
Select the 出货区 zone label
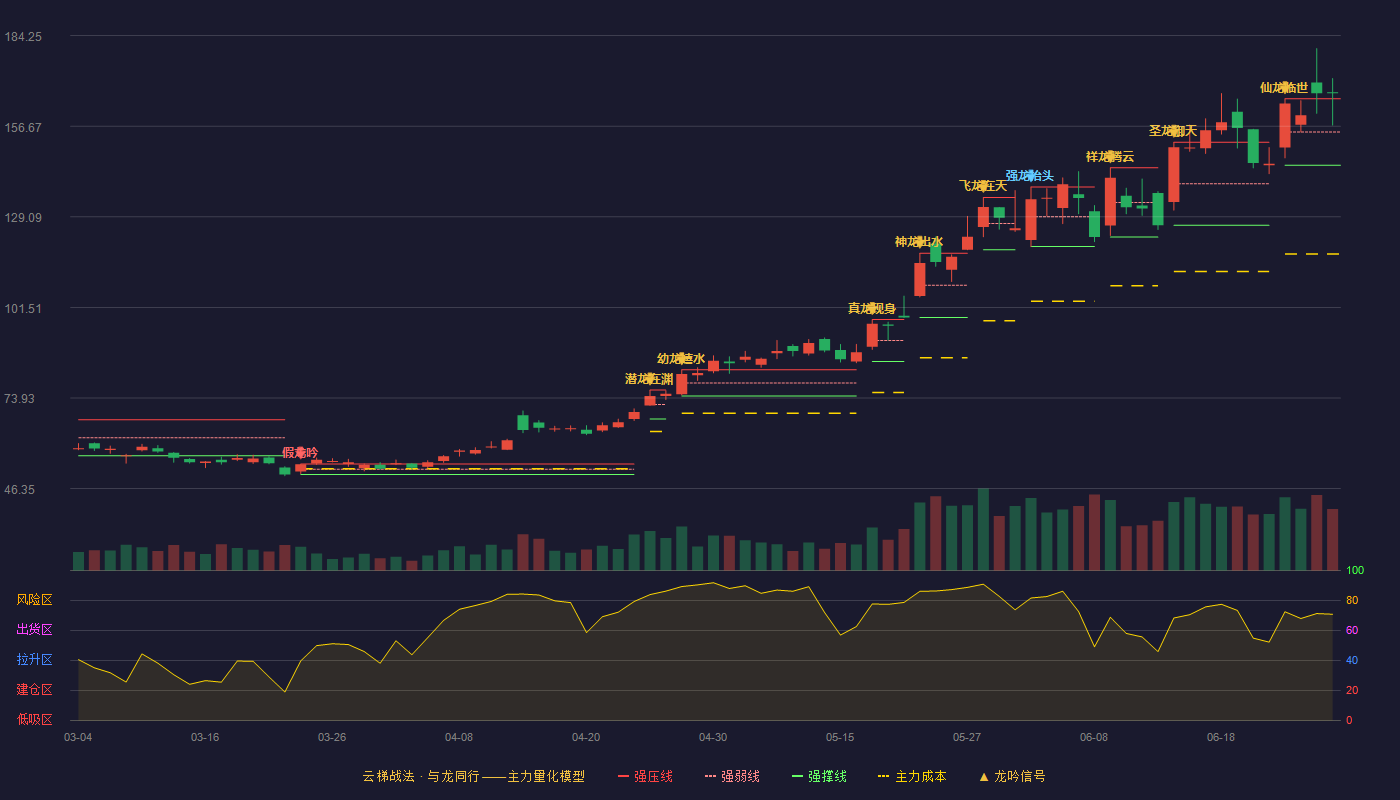tap(34, 630)
